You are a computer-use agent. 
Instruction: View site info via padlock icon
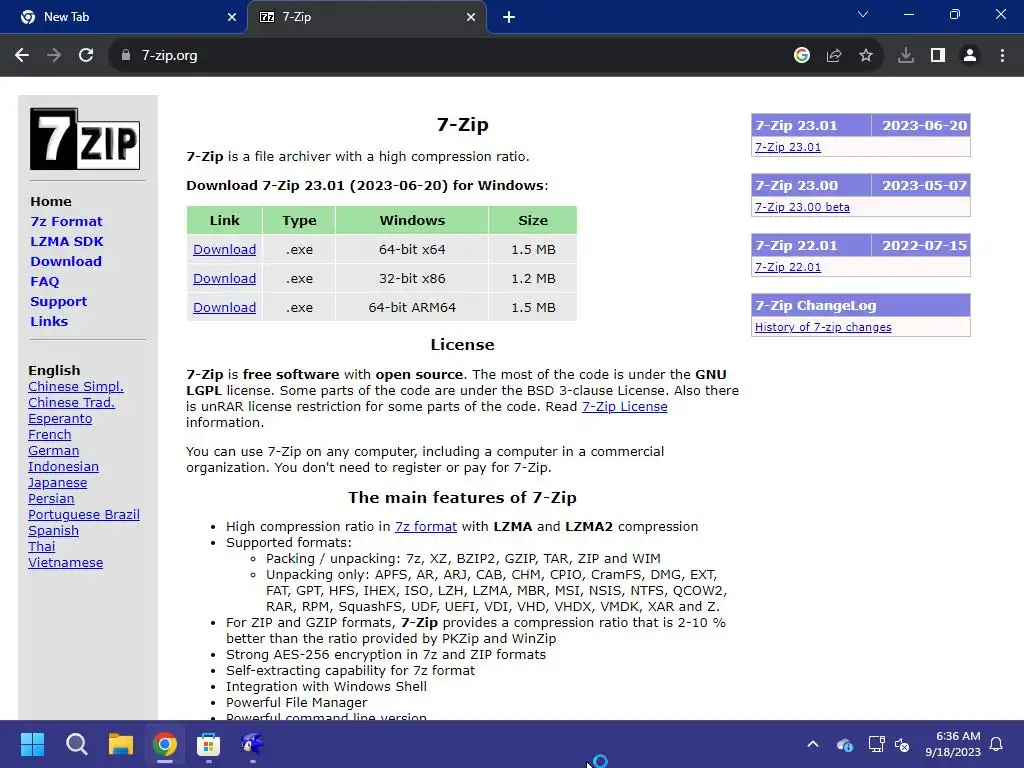click(x=126, y=56)
